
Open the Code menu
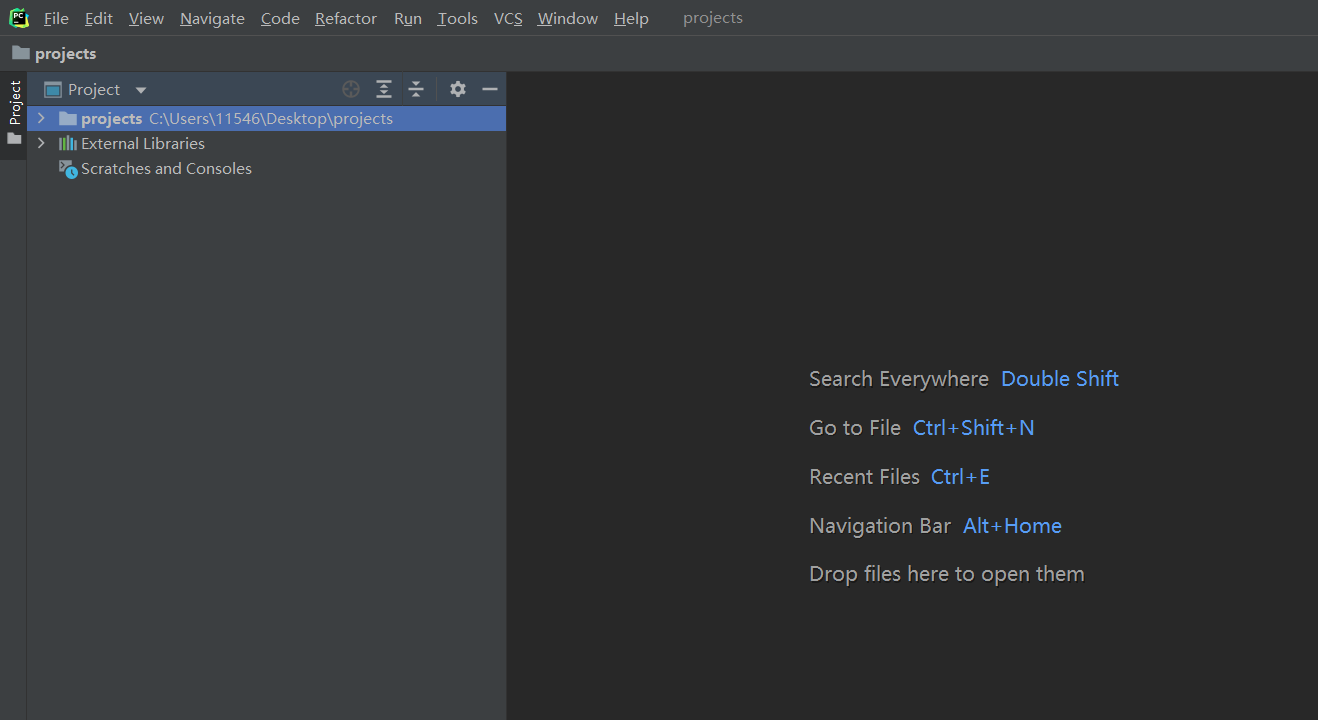point(280,18)
